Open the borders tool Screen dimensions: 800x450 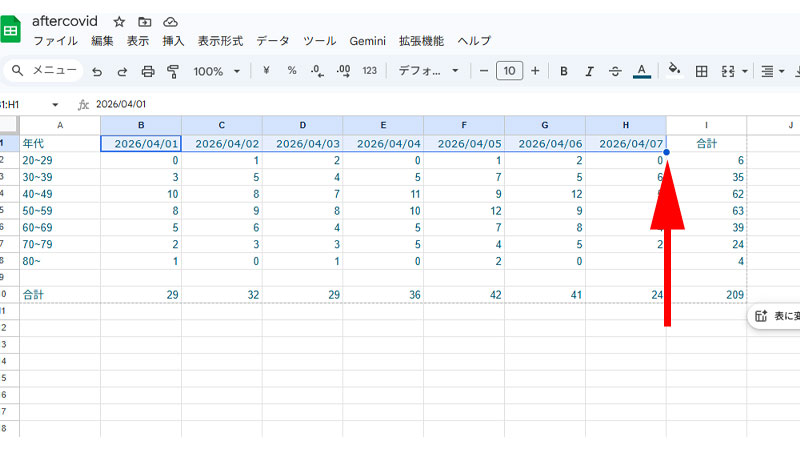coord(702,71)
